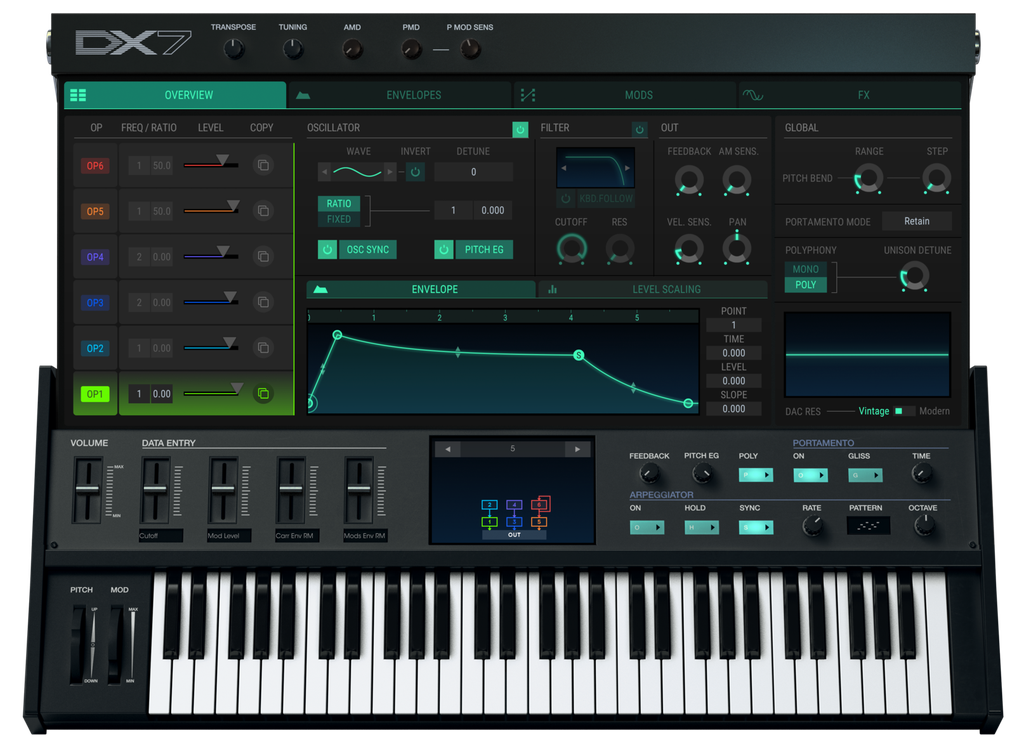1024x747 pixels.
Task: Open the Mods tab
Action: [x=625, y=95]
